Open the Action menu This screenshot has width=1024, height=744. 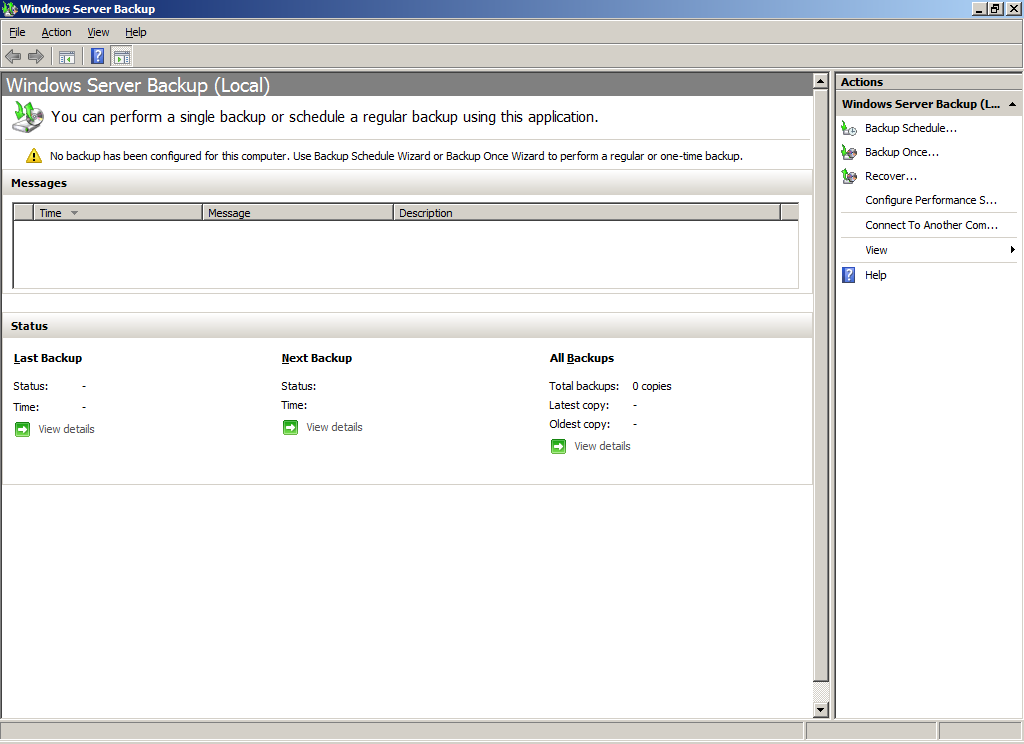pos(56,32)
